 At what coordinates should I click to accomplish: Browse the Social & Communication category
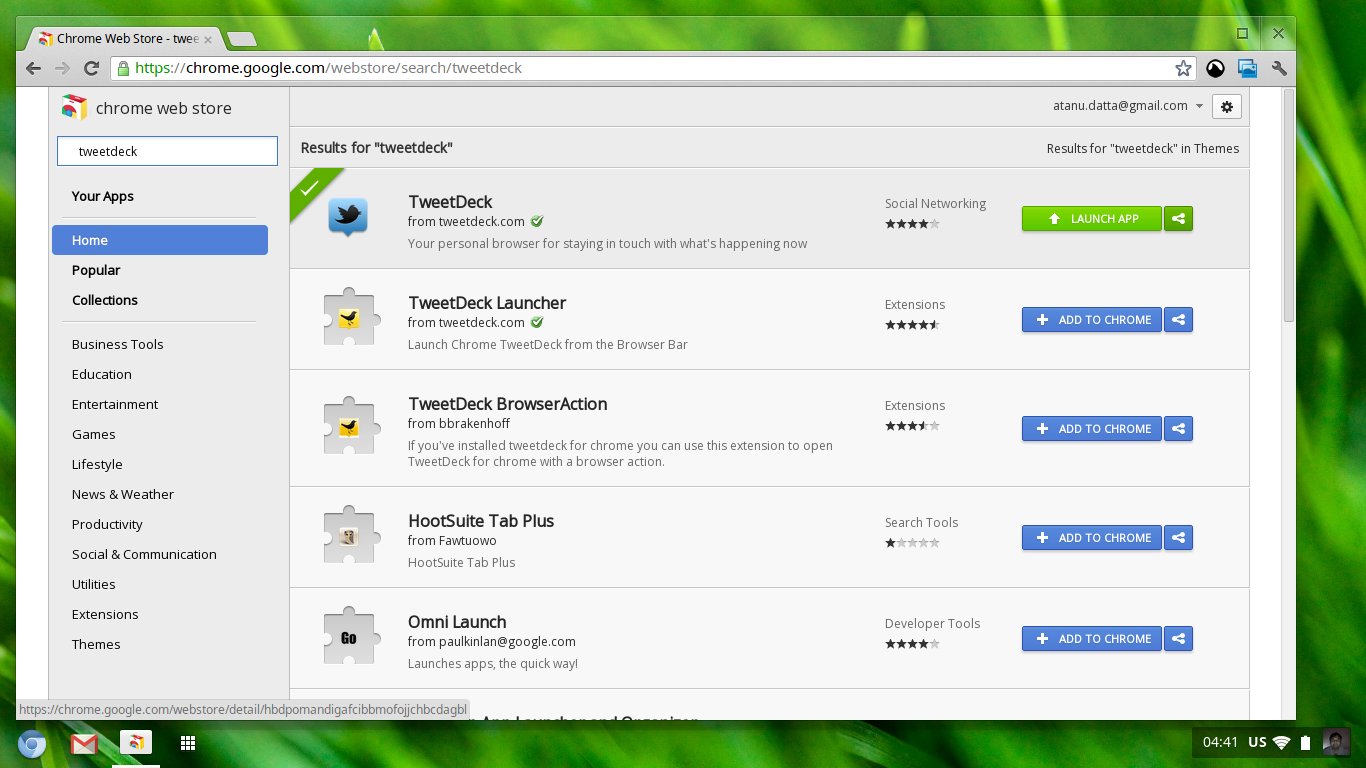pyautogui.click(x=144, y=554)
